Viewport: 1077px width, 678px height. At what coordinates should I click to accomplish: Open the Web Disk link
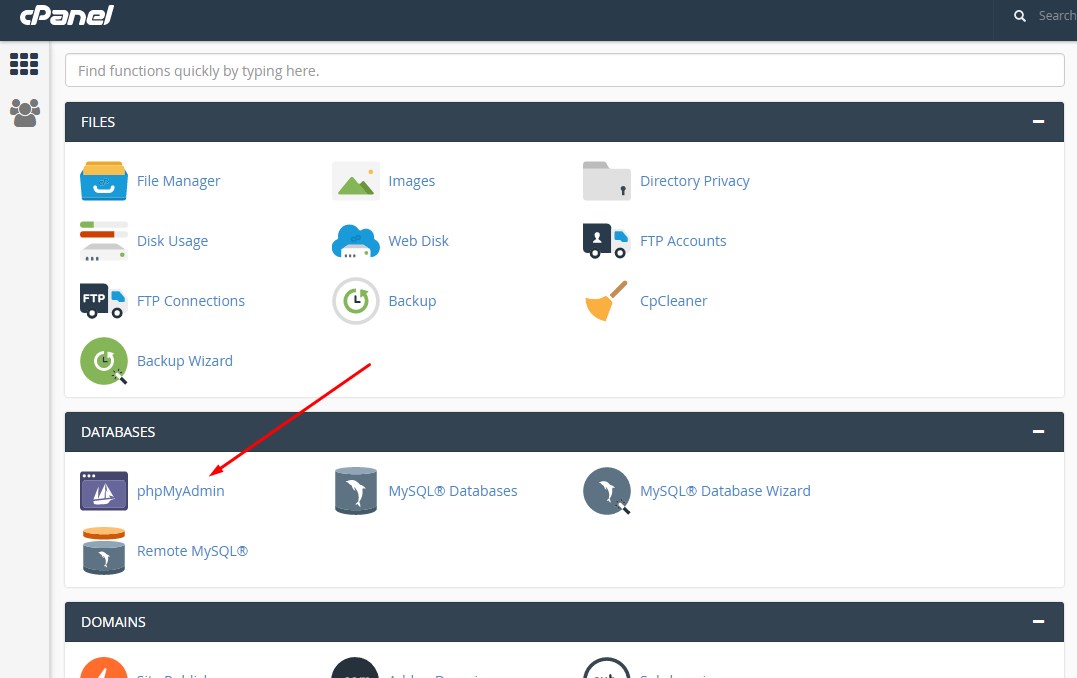(x=418, y=241)
